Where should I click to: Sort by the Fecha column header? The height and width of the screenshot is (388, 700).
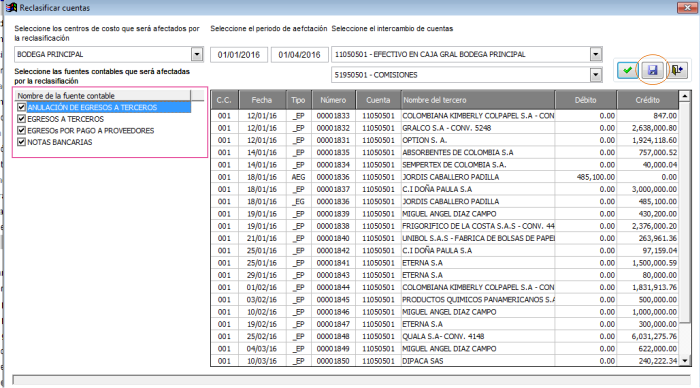click(262, 100)
